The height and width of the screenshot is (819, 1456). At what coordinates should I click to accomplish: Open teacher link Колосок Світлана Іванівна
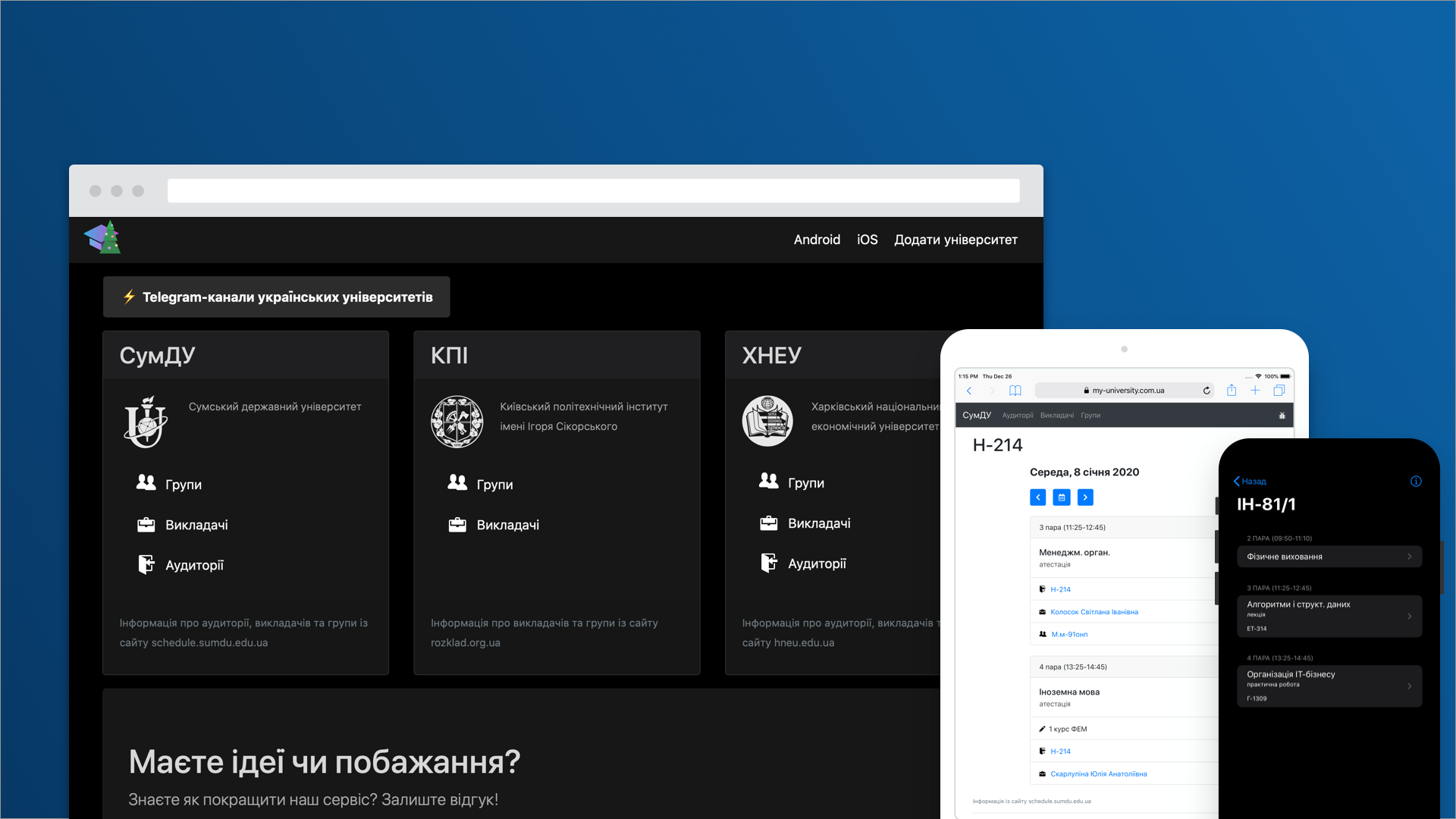1094,612
